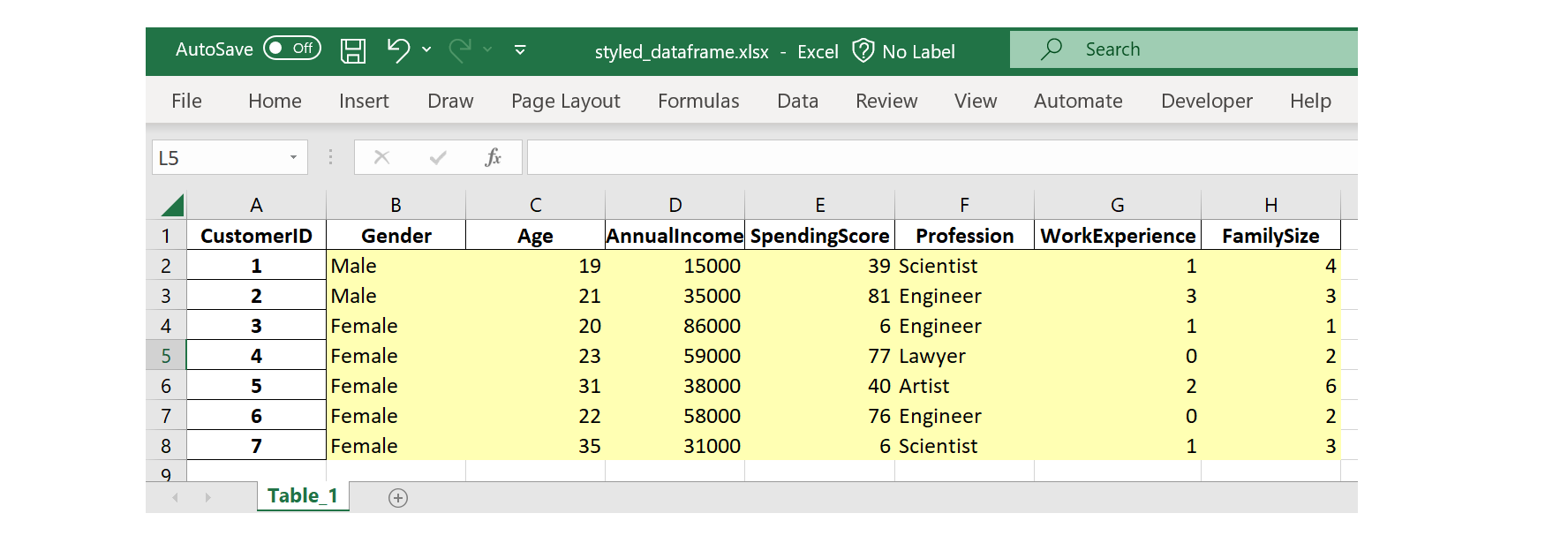Open the Undo history dropdown arrow
The height and width of the screenshot is (551, 1568).
(x=426, y=49)
